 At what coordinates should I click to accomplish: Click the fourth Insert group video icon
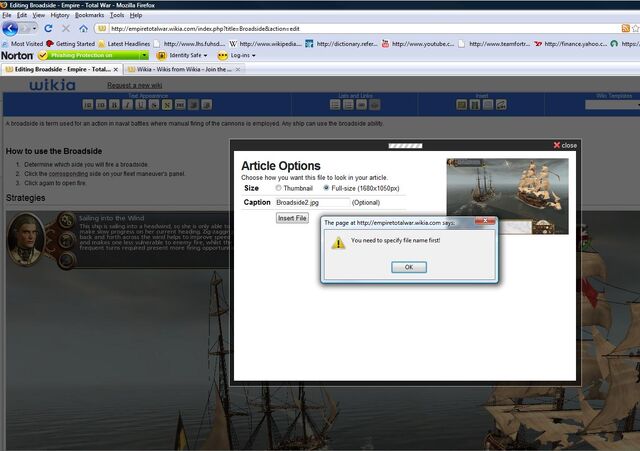501,105
